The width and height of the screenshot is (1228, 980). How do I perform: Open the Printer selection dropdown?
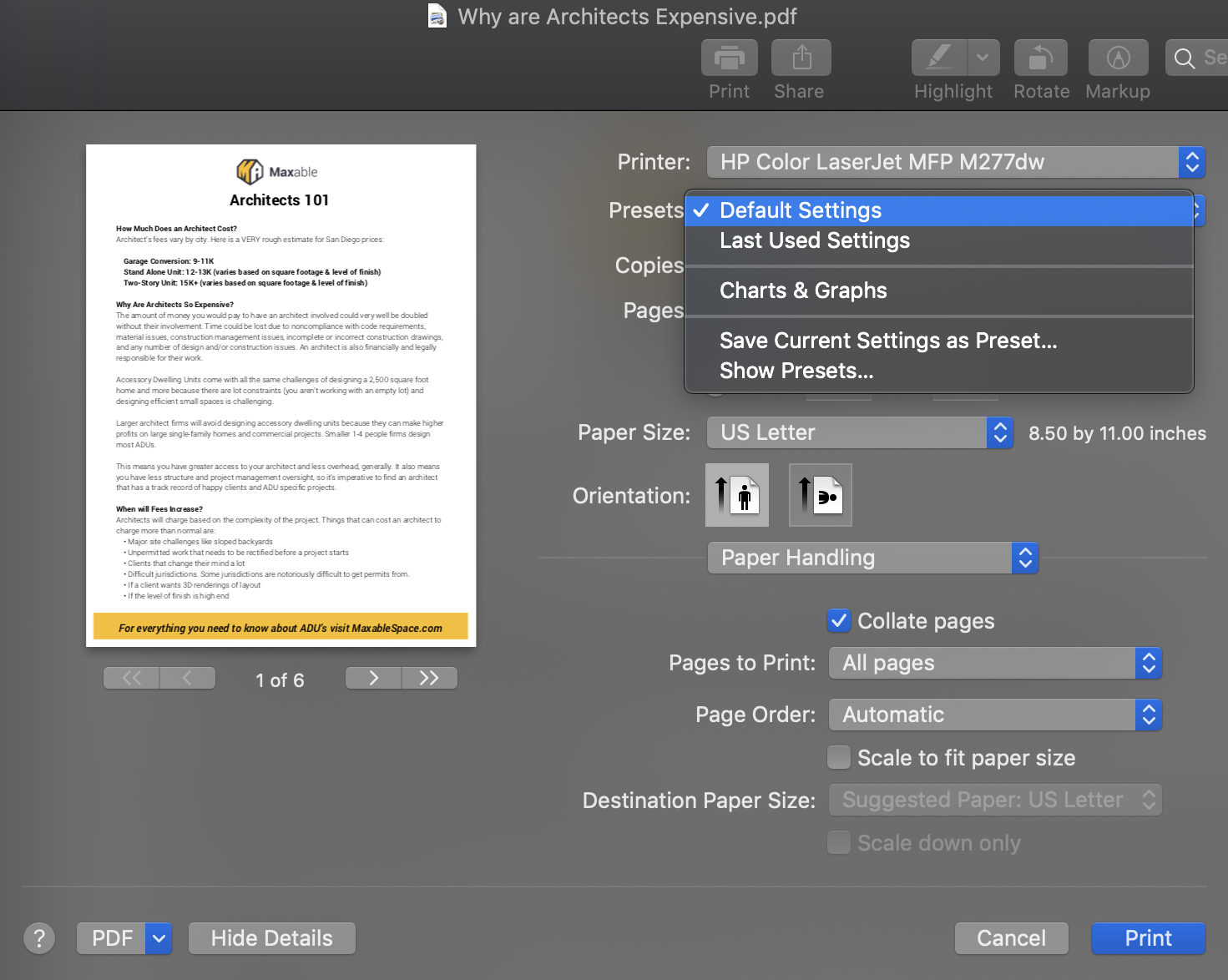click(956, 162)
